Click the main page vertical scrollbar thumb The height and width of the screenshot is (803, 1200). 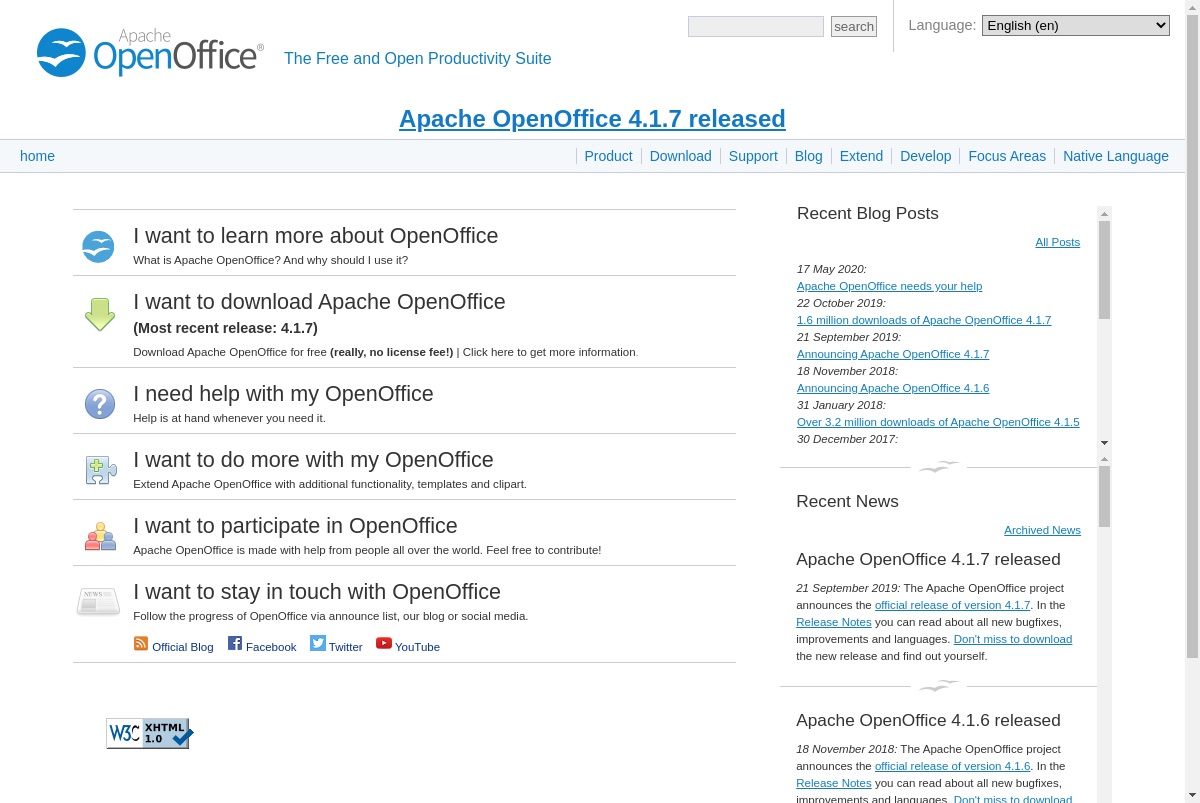coord(1192,336)
